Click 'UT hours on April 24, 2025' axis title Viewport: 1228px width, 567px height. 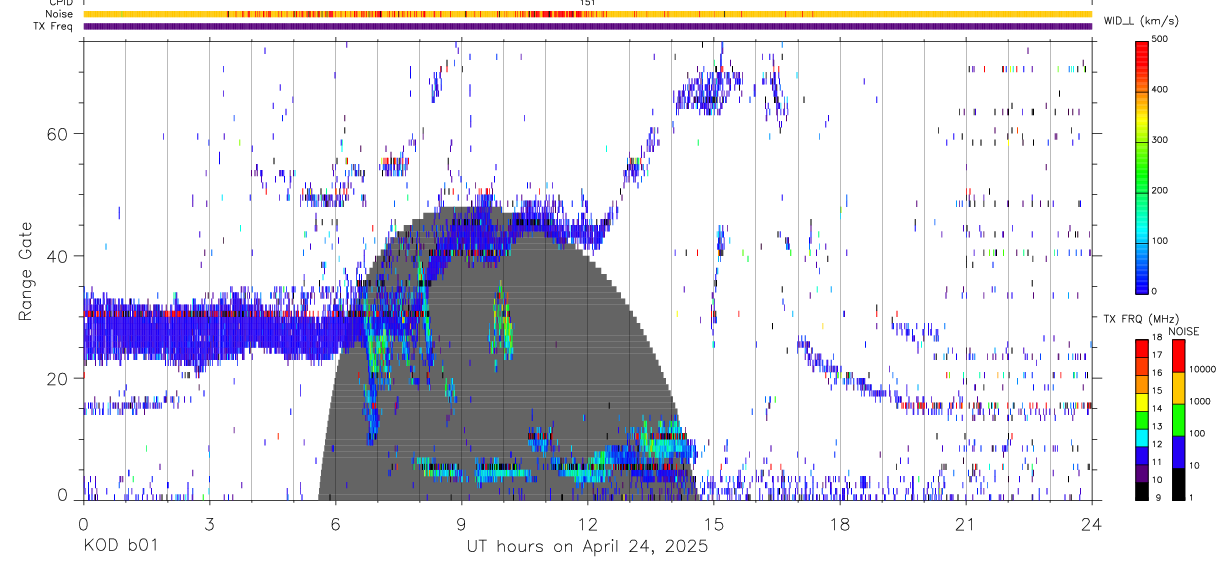(x=587, y=546)
